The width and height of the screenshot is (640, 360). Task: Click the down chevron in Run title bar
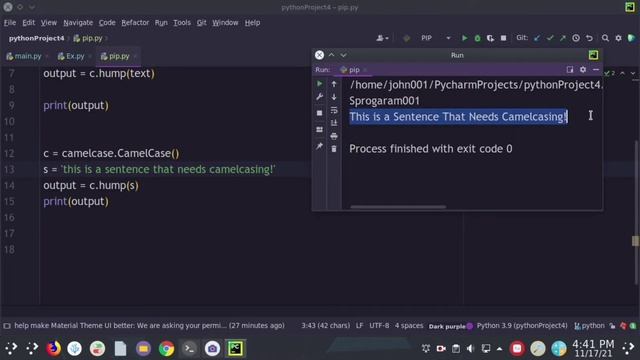point(343,55)
